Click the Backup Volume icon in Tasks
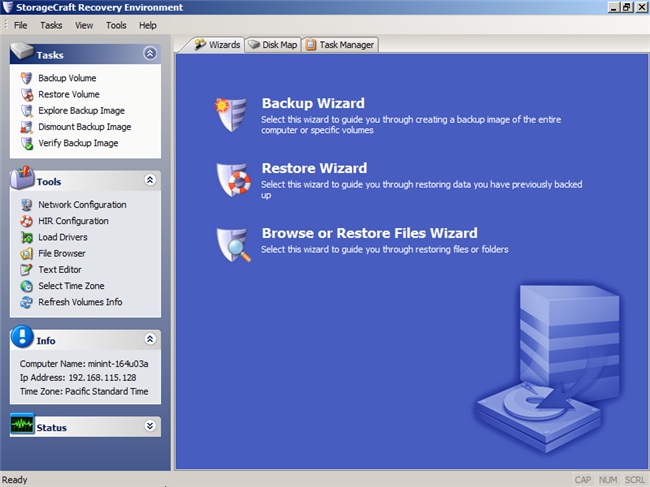This screenshot has height=487, width=650. coord(27,78)
